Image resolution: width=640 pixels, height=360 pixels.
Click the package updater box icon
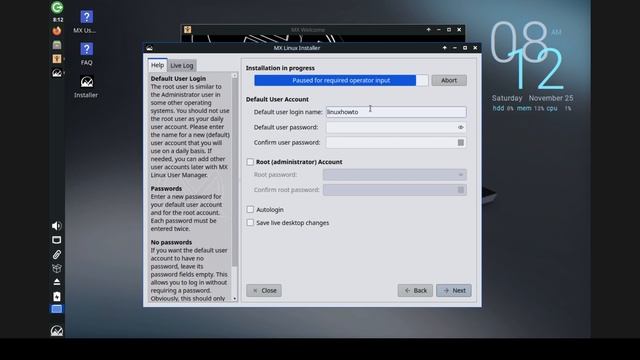(57, 268)
